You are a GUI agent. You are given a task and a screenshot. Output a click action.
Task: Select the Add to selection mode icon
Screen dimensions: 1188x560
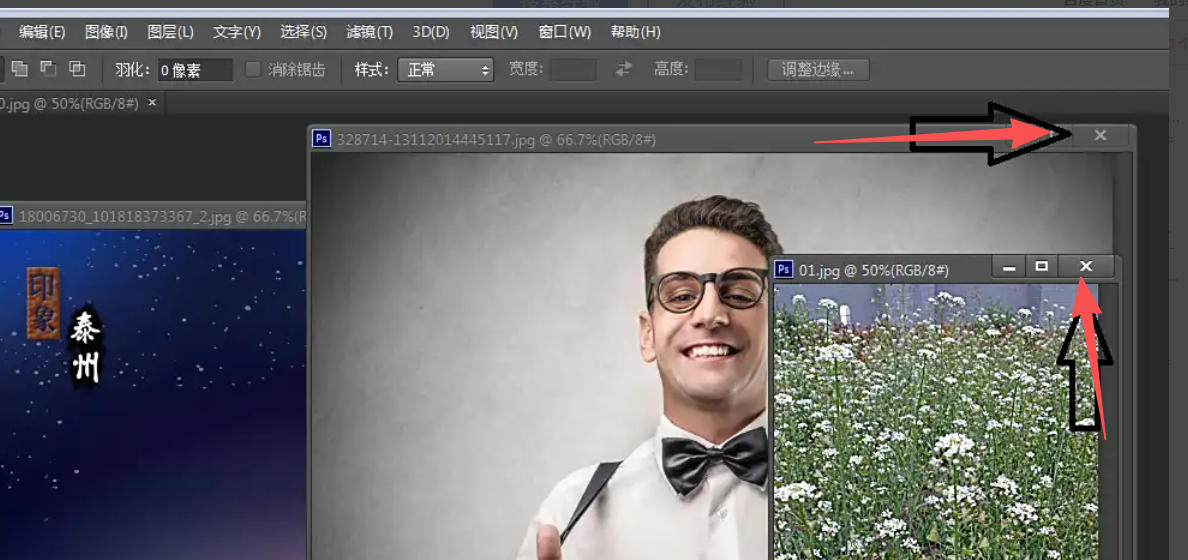click(x=20, y=69)
